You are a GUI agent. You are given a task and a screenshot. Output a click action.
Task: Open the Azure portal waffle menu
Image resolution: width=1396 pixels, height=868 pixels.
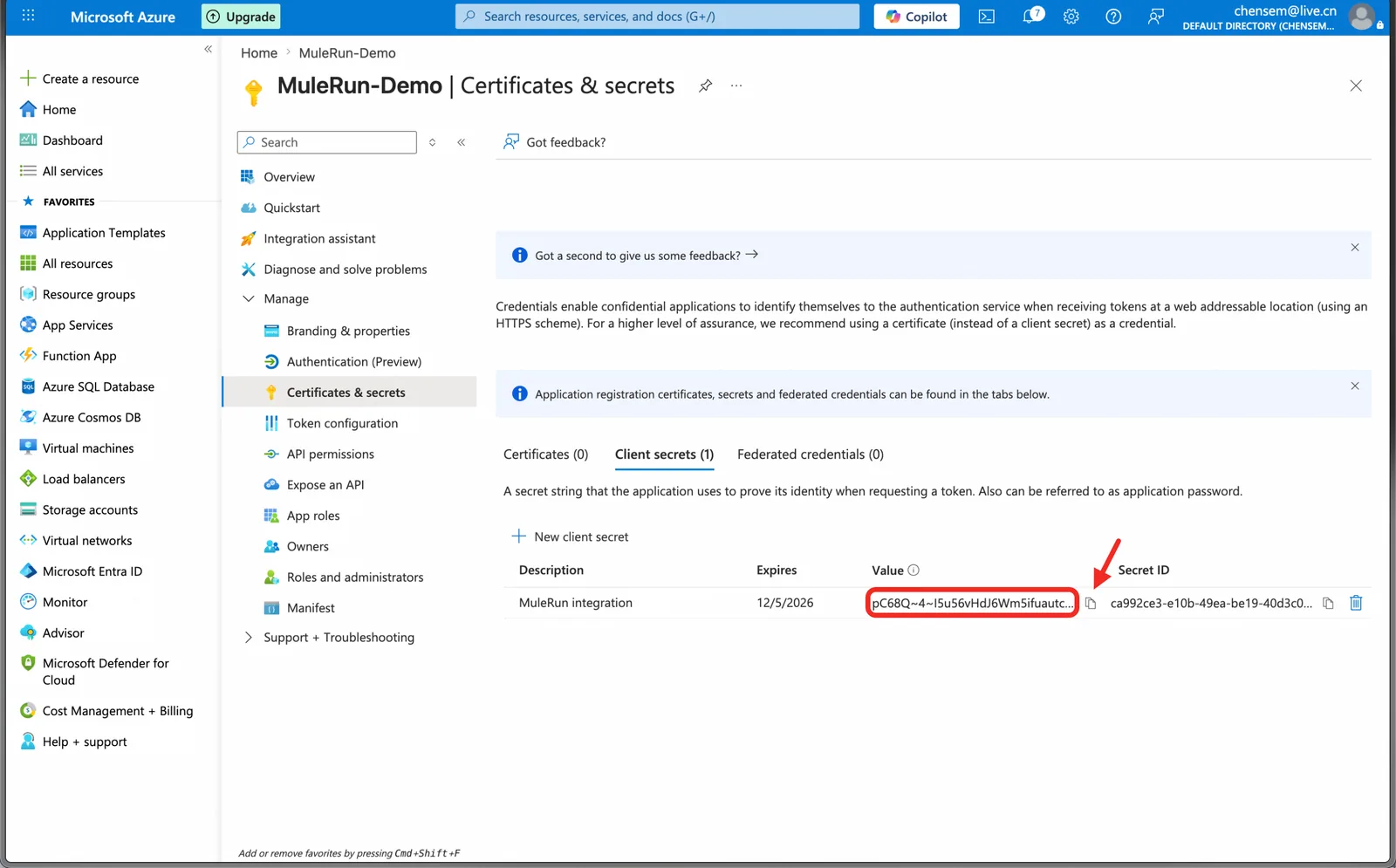(28, 16)
